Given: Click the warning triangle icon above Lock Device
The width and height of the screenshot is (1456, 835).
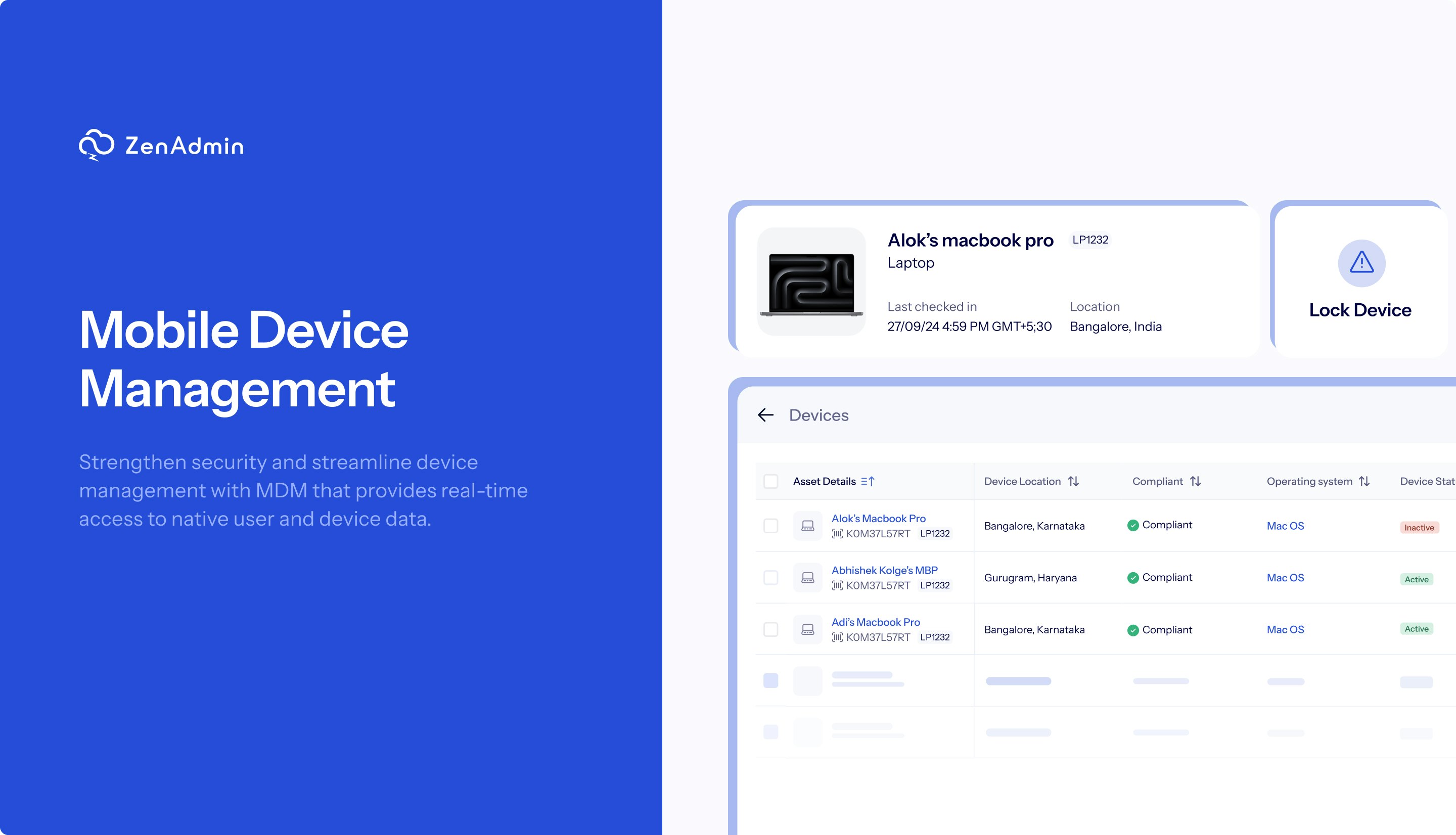Looking at the screenshot, I should 1361,263.
